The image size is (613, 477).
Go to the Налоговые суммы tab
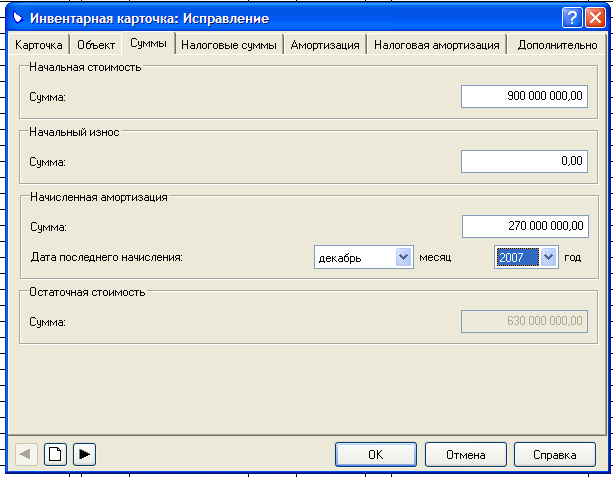point(229,45)
